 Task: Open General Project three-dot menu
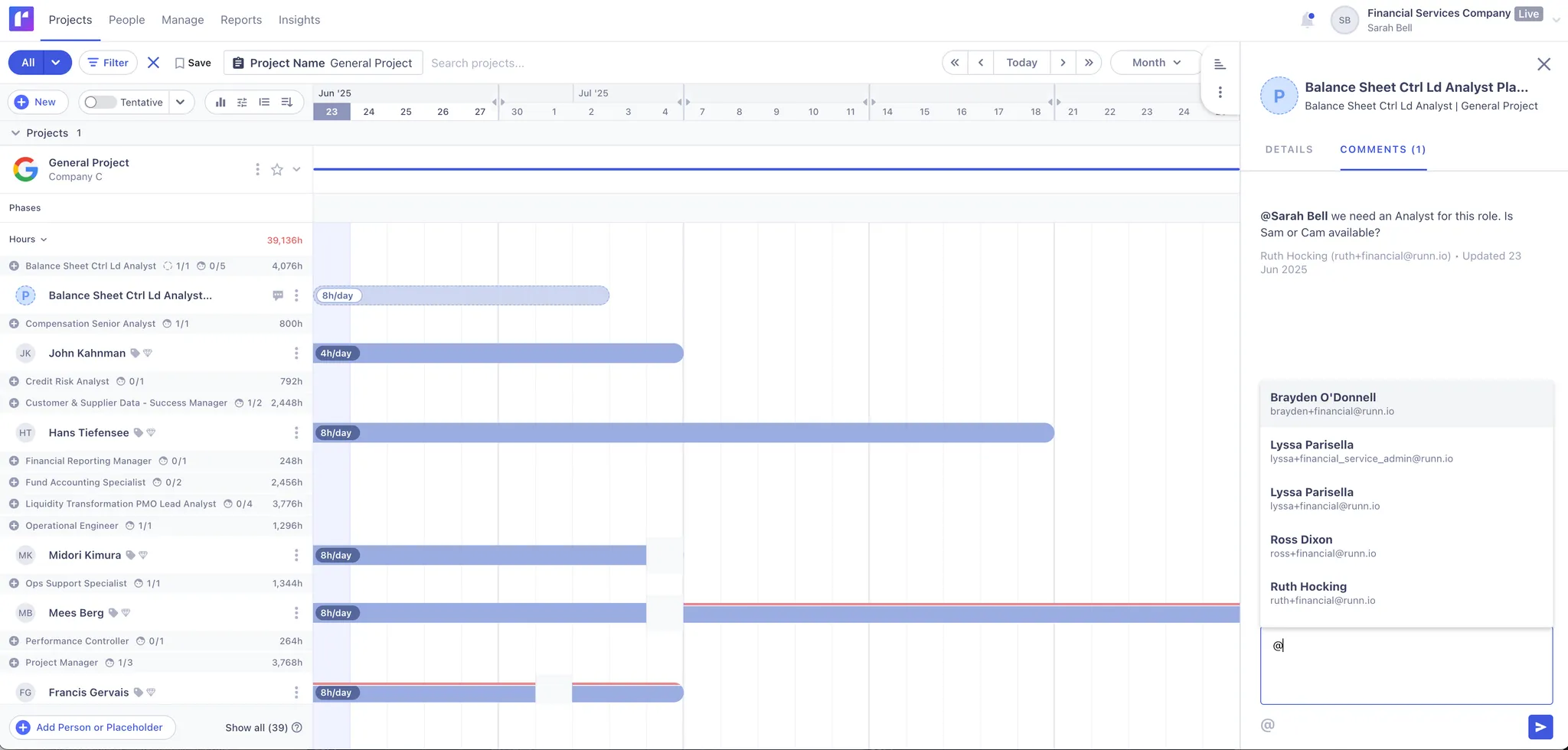tap(257, 169)
